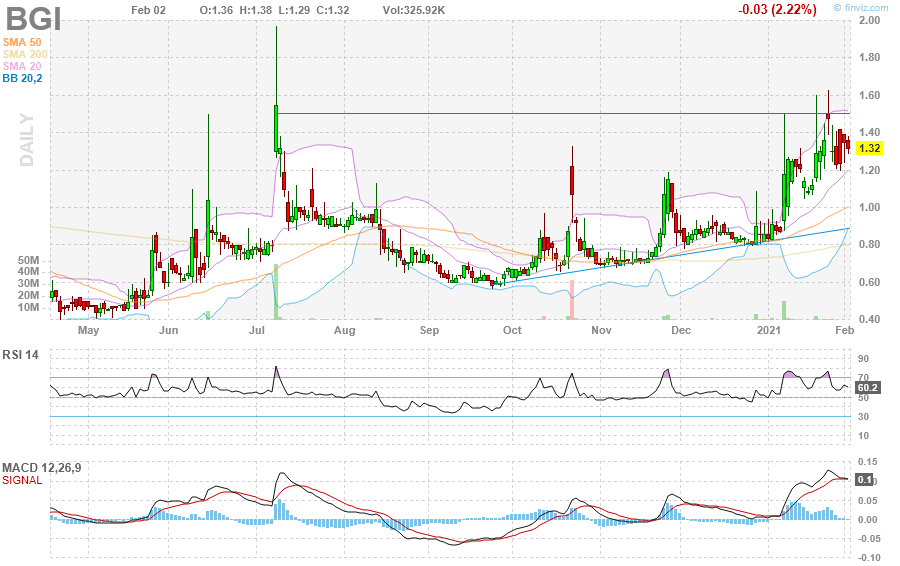Click the 2021 year axis label
Viewport: 900px width, 566px height.
(769, 330)
